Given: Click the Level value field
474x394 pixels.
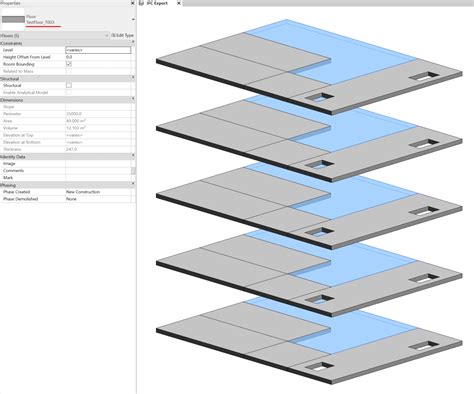Looking at the screenshot, I should [98, 50].
